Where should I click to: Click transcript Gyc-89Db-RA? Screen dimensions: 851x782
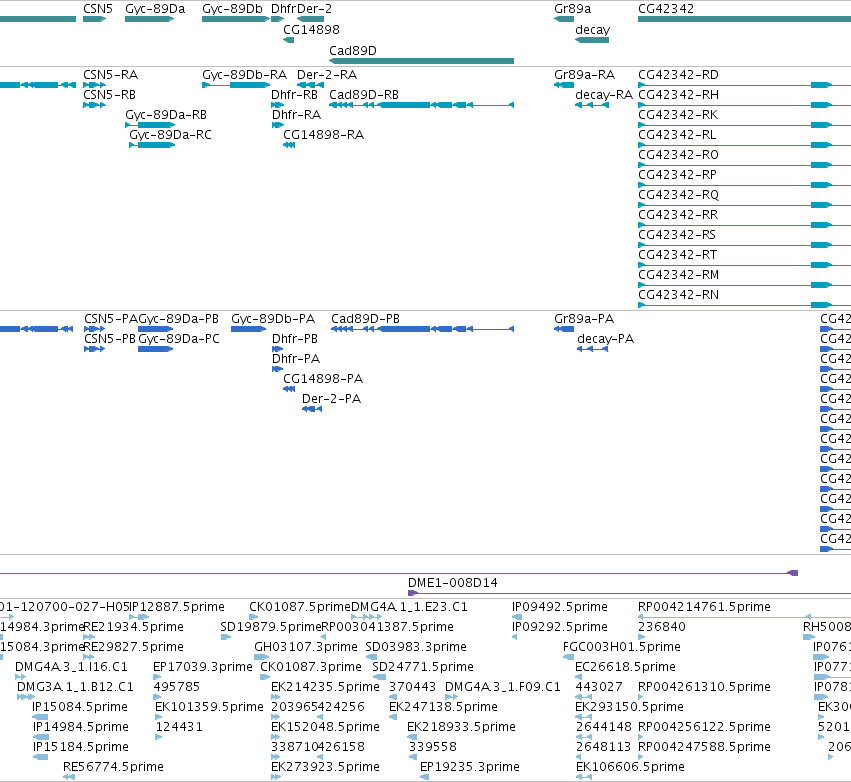(x=244, y=75)
